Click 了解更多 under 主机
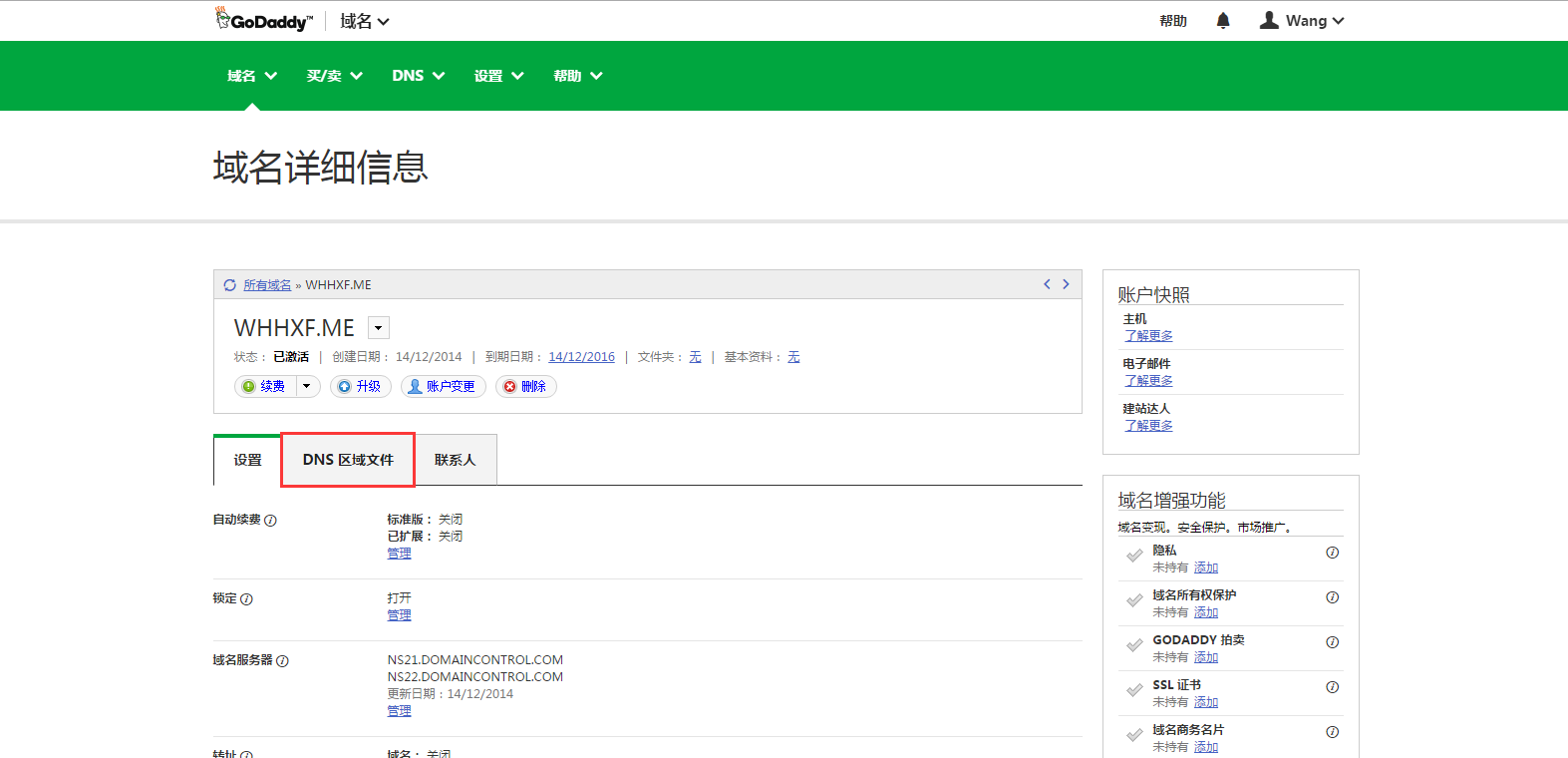1568x758 pixels. (1148, 336)
